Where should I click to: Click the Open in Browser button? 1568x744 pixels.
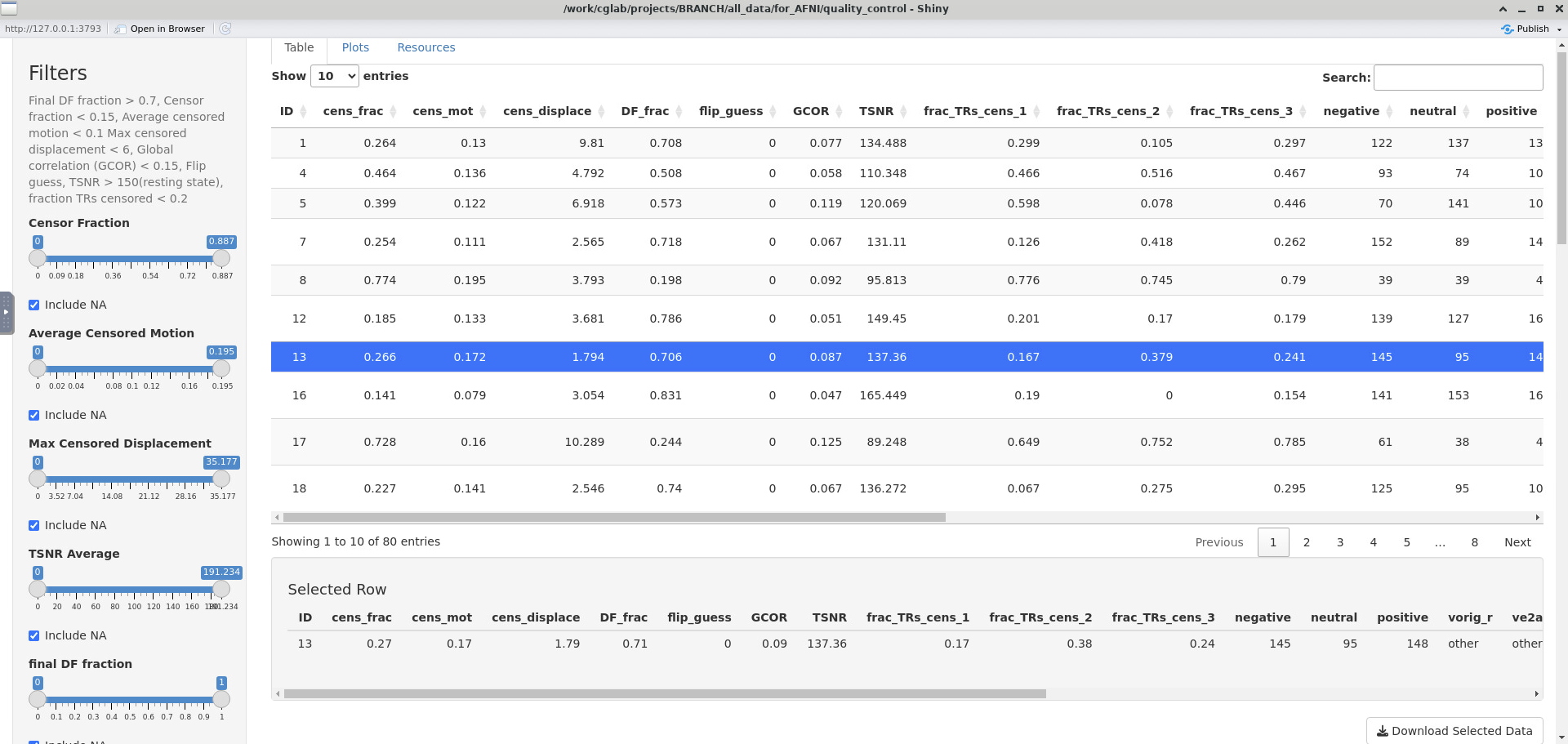tap(160, 29)
